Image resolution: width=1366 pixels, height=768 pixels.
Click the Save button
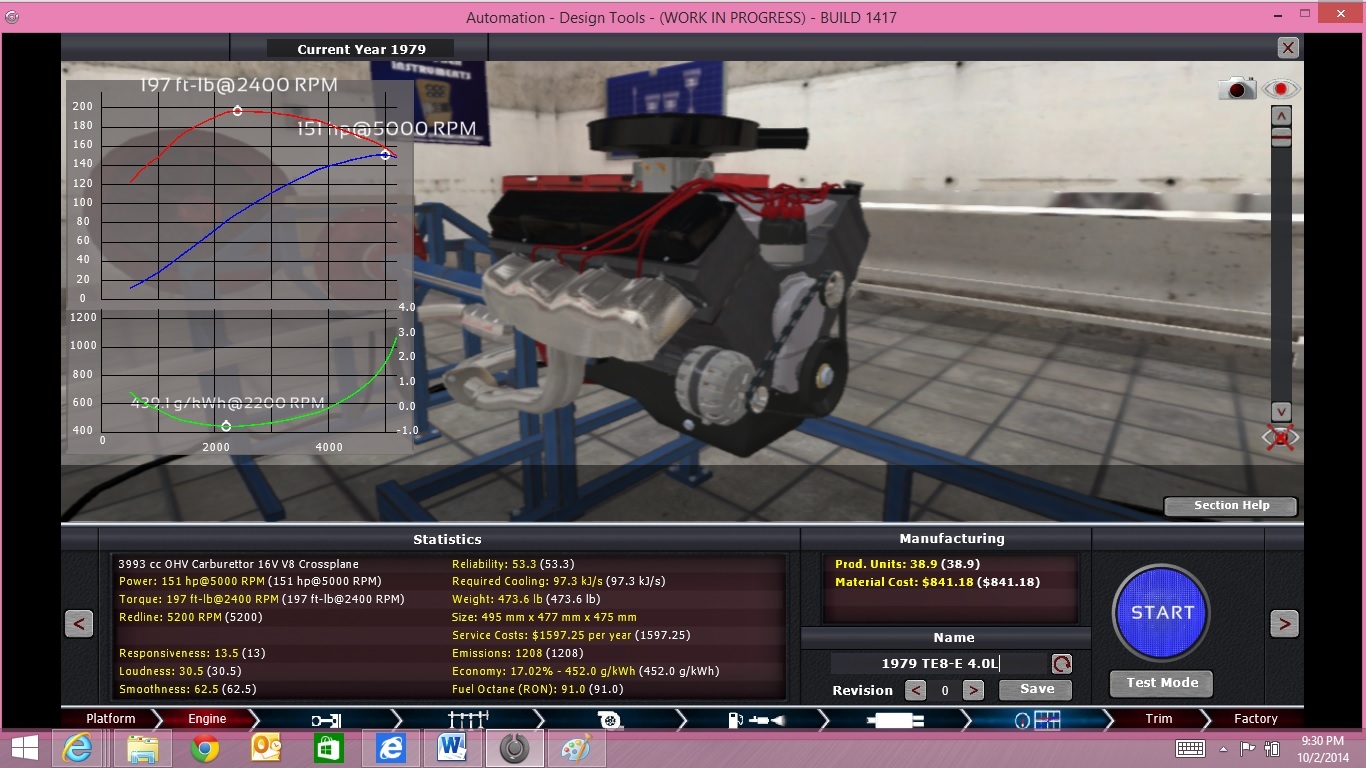[x=1036, y=689]
